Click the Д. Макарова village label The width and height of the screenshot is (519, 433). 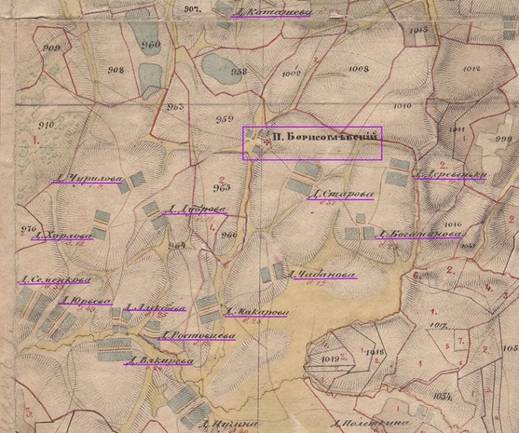256,312
